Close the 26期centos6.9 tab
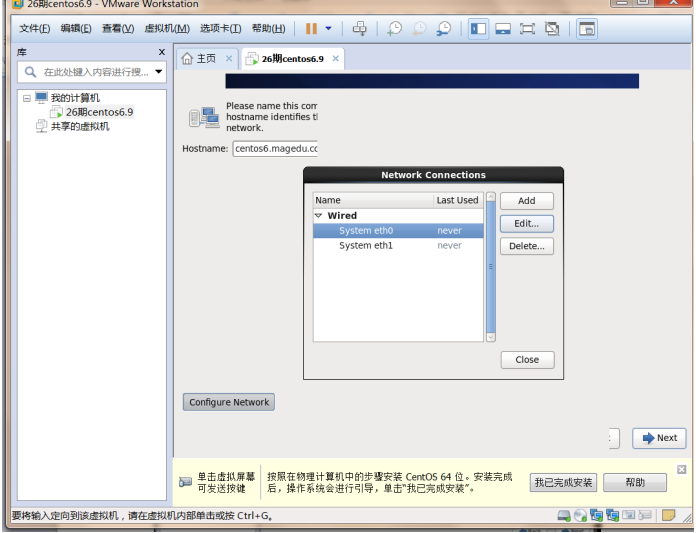696x533 pixels. coord(336,59)
